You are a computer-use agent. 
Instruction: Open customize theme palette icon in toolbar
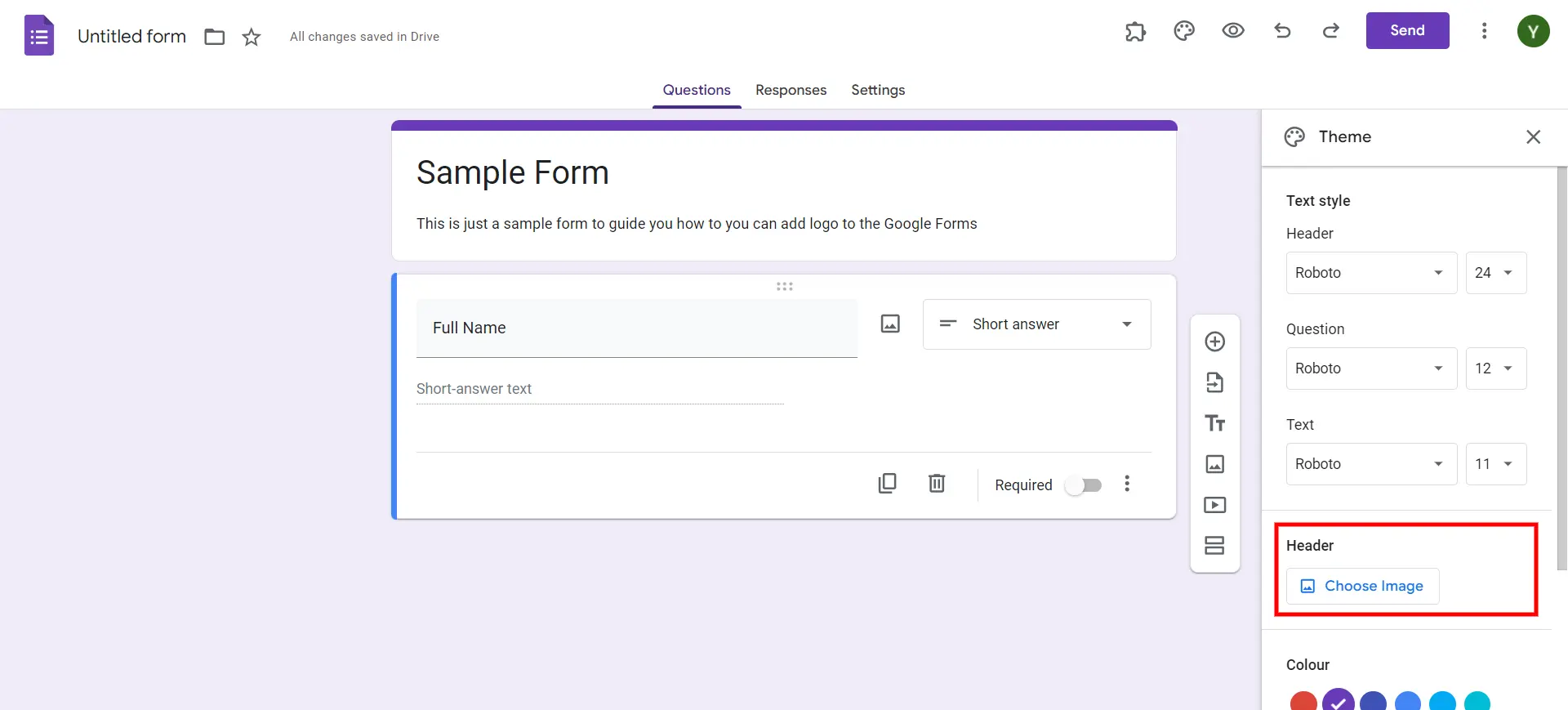(1184, 31)
